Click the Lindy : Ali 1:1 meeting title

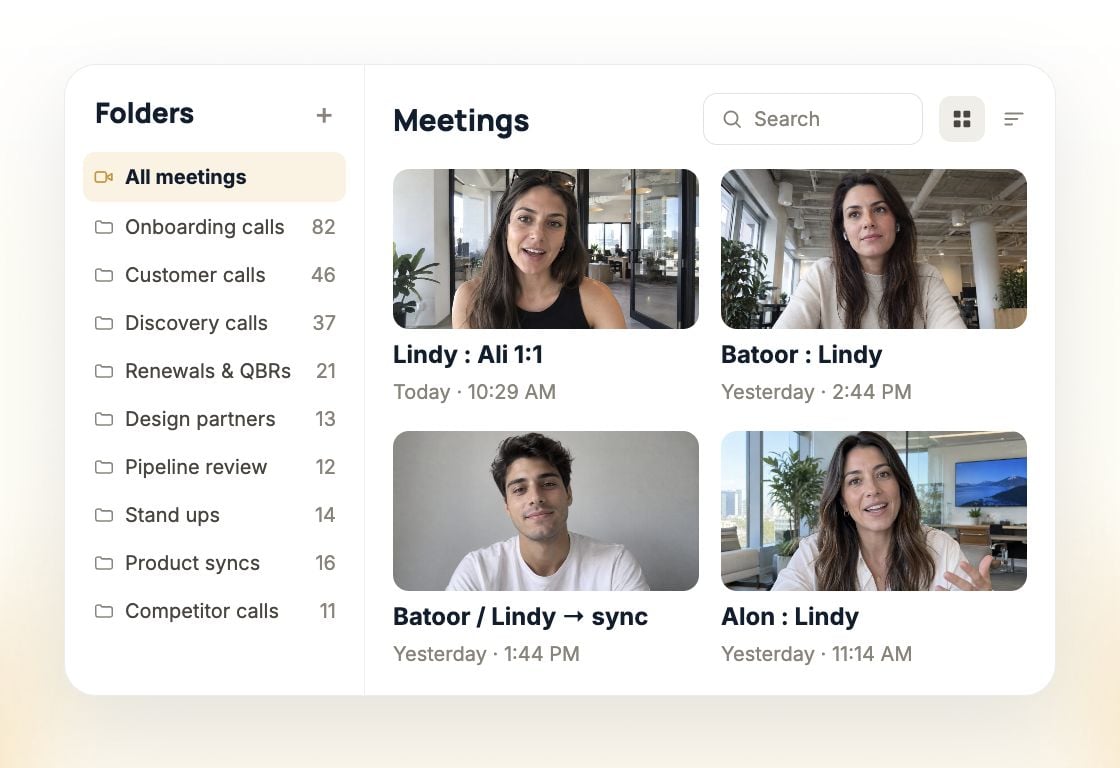[468, 354]
